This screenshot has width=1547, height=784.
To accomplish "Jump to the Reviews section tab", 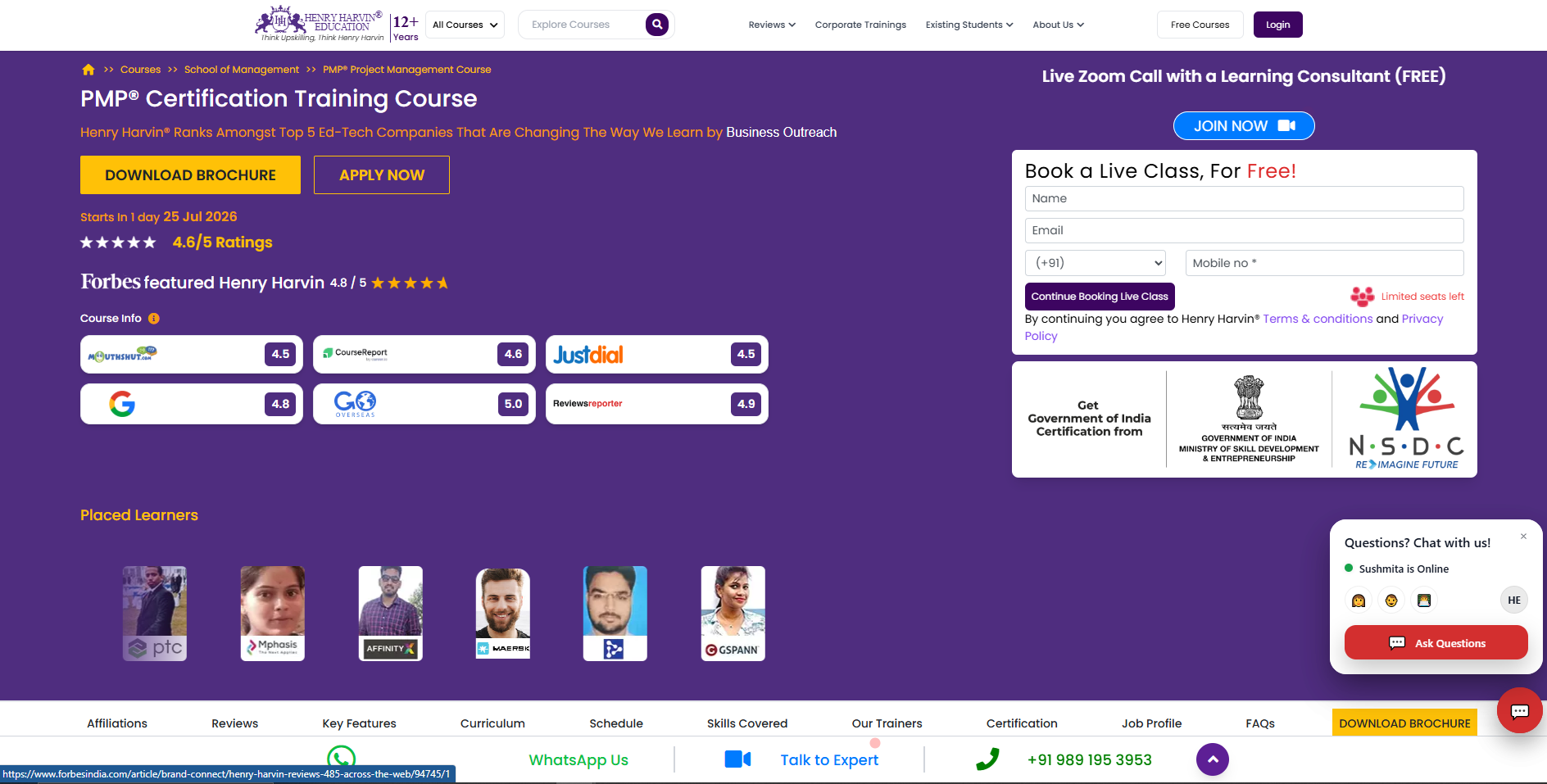I will (x=234, y=723).
